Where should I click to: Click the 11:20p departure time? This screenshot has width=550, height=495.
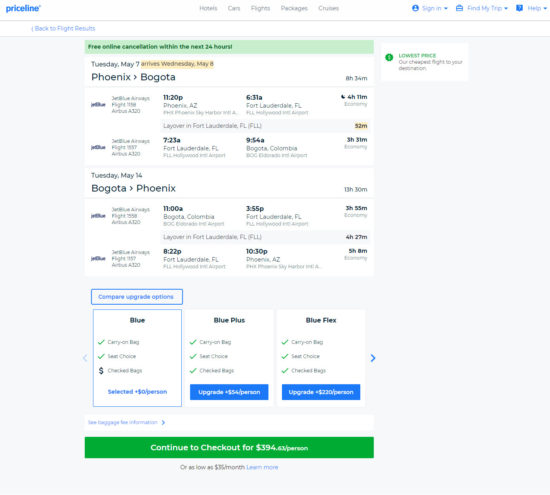173,97
